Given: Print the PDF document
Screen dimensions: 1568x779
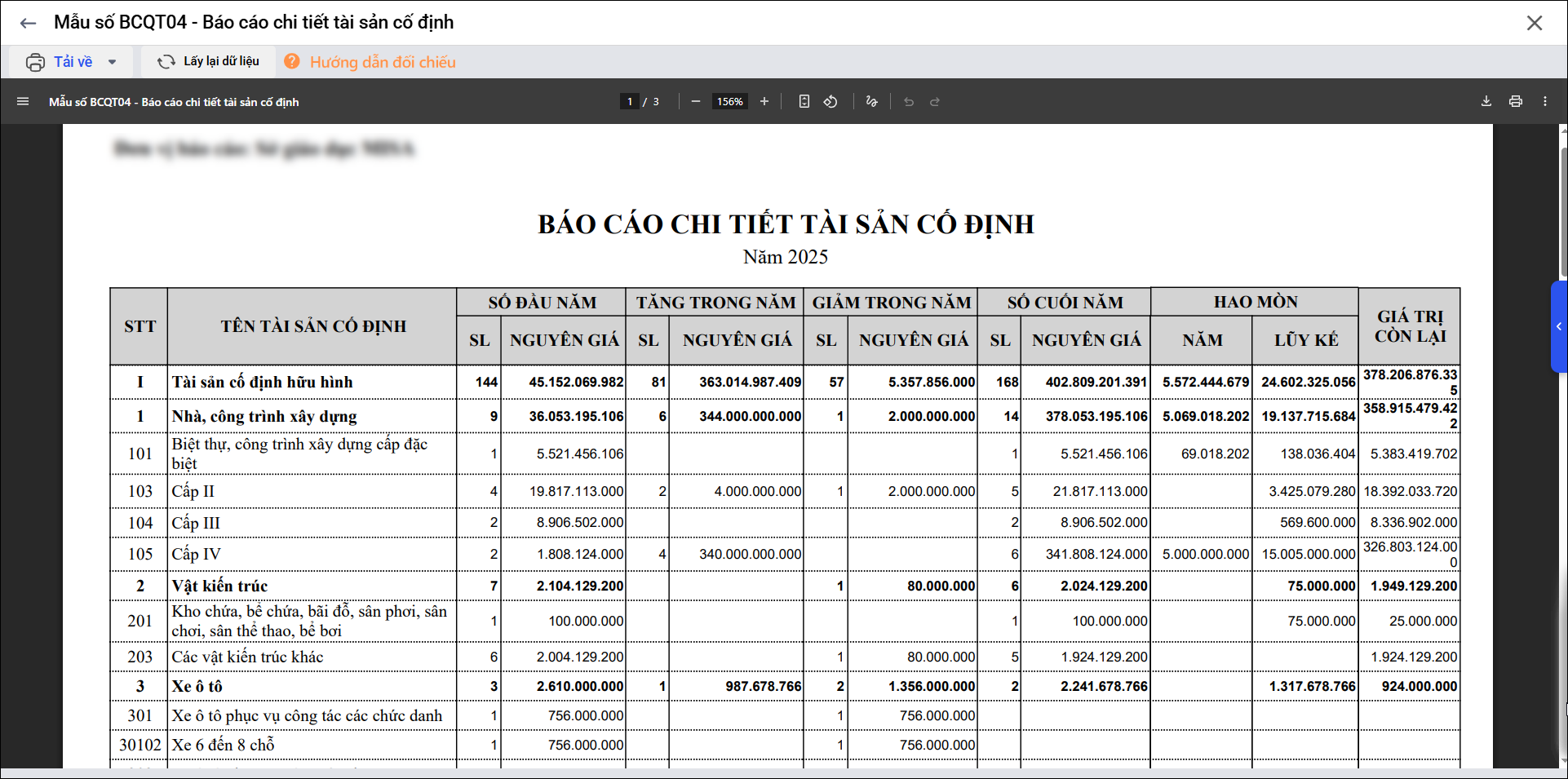Looking at the screenshot, I should click(1516, 101).
